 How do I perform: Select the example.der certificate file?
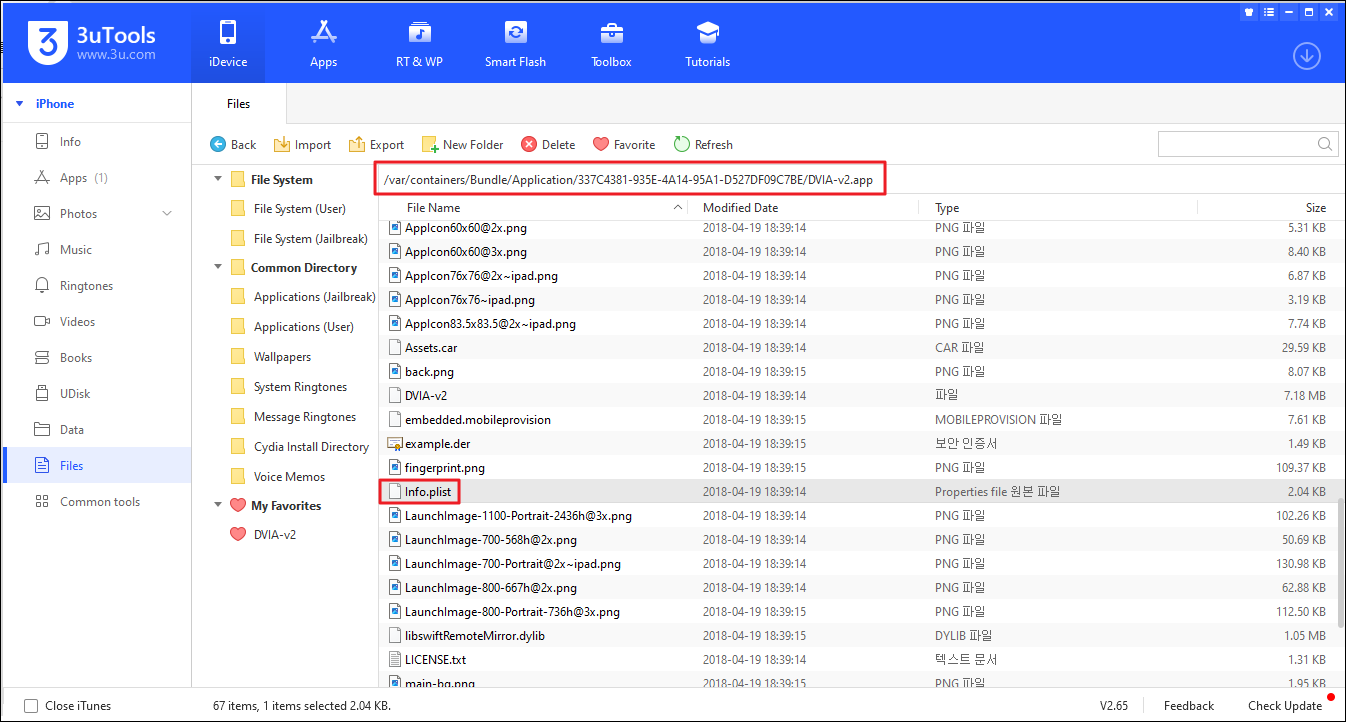coord(437,444)
